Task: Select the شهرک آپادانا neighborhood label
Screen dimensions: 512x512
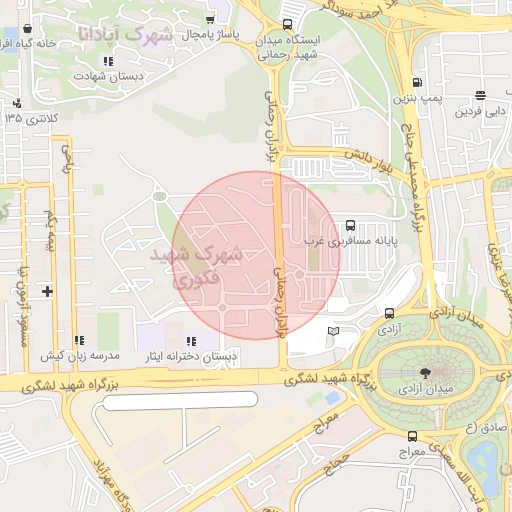Action: [x=125, y=35]
